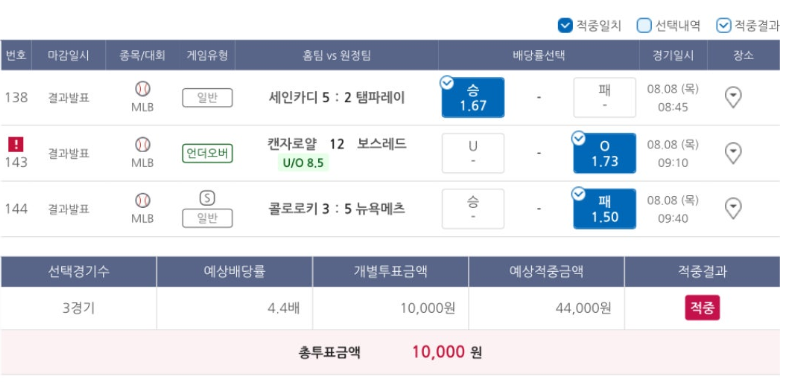790x386 pixels.
Task: Choose the U under option for game 143
Action: point(473,153)
